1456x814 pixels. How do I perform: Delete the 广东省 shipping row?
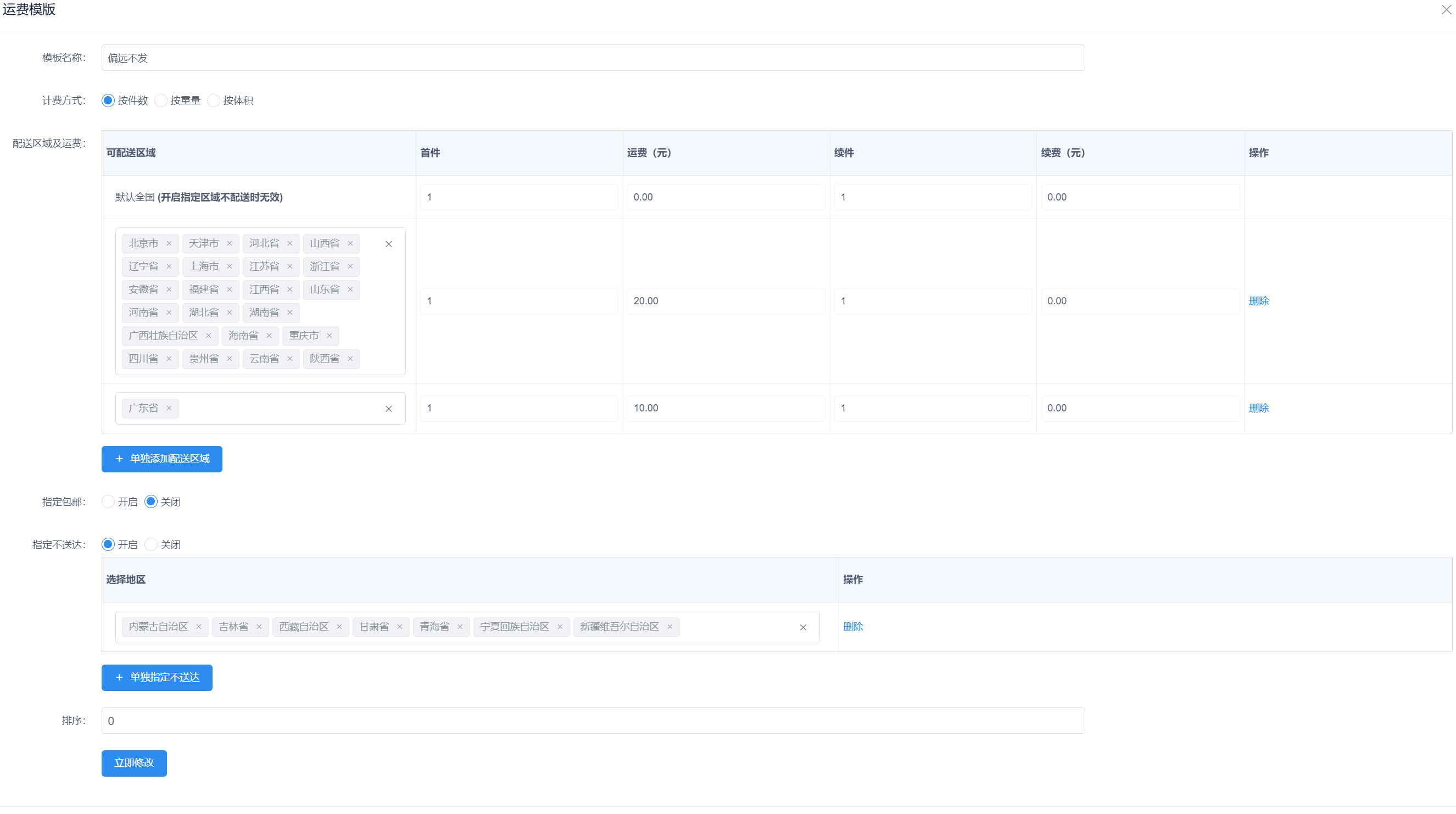click(1258, 408)
